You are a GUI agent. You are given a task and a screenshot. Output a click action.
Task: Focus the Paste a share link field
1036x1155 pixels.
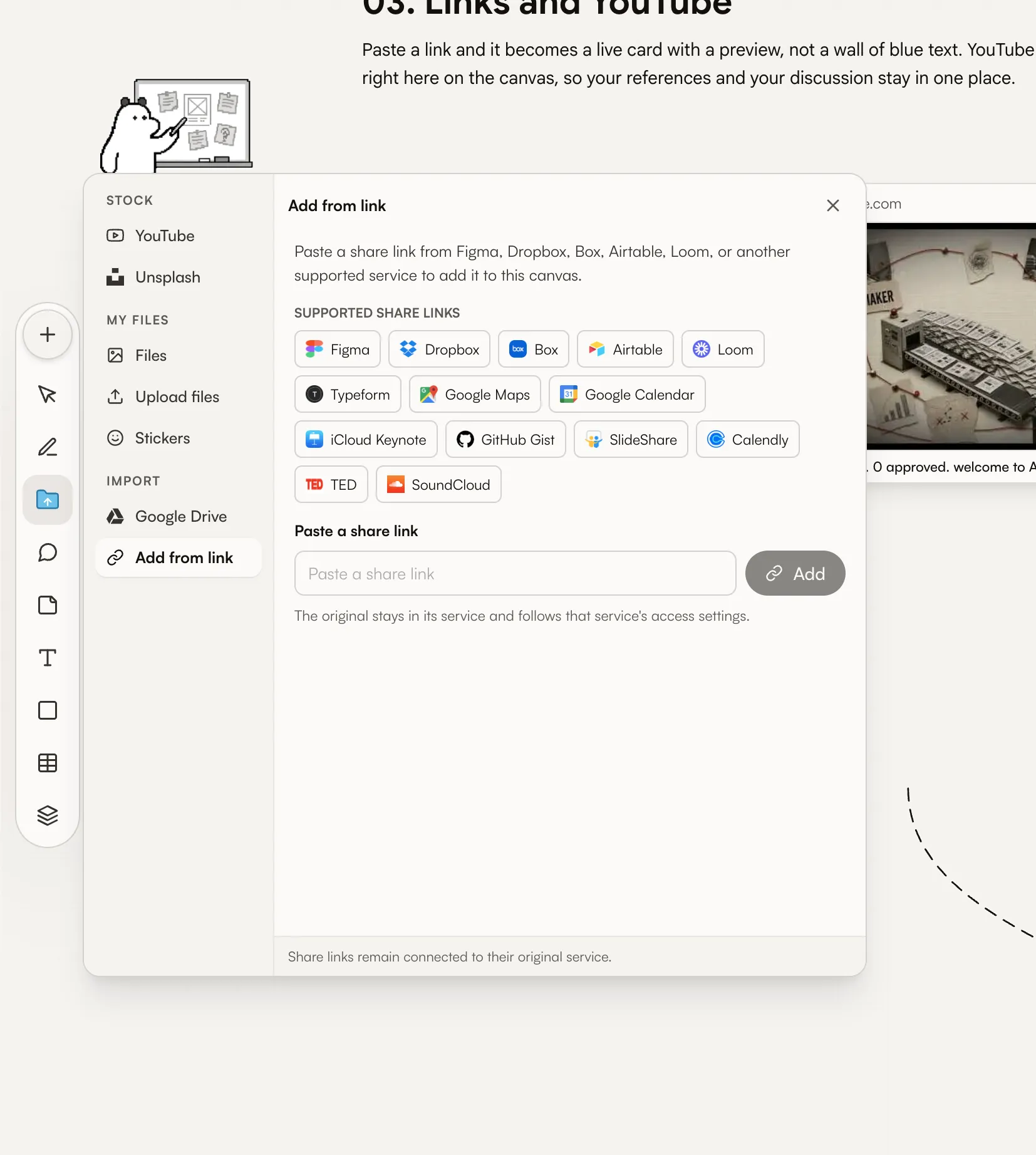[x=515, y=573]
